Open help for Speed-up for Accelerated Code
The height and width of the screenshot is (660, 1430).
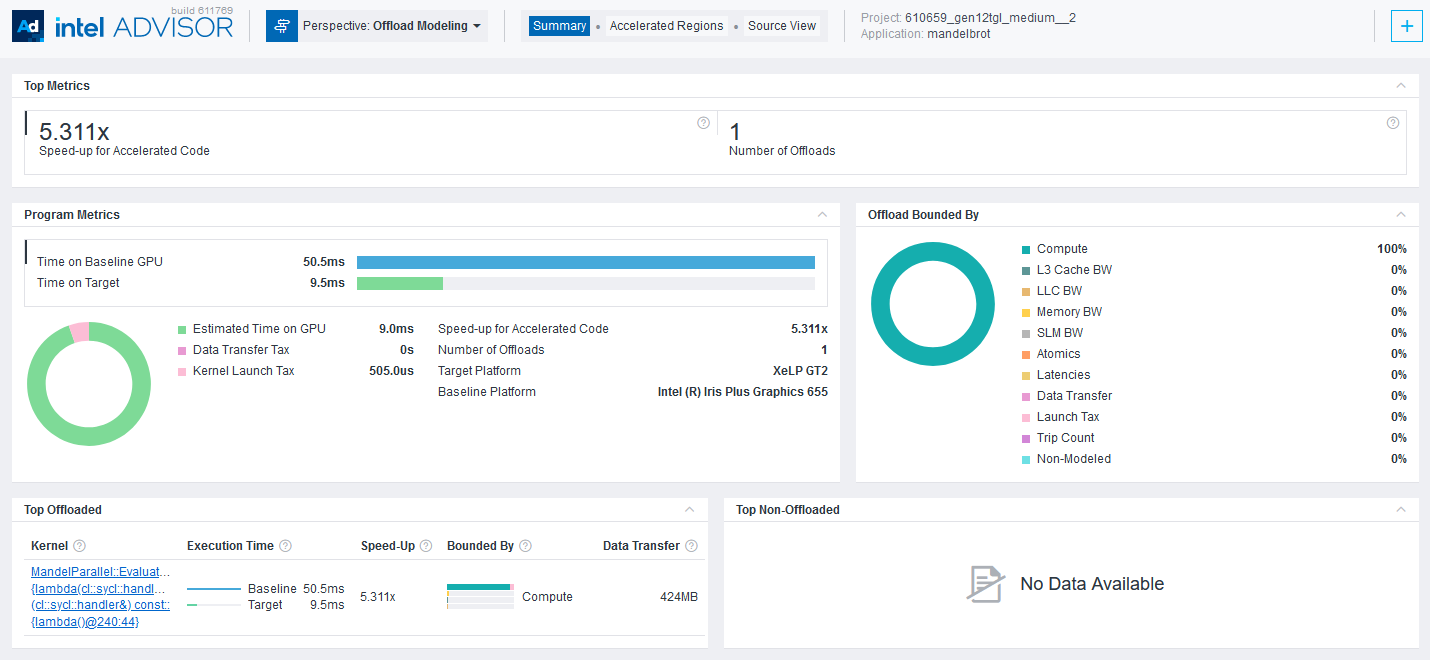703,123
